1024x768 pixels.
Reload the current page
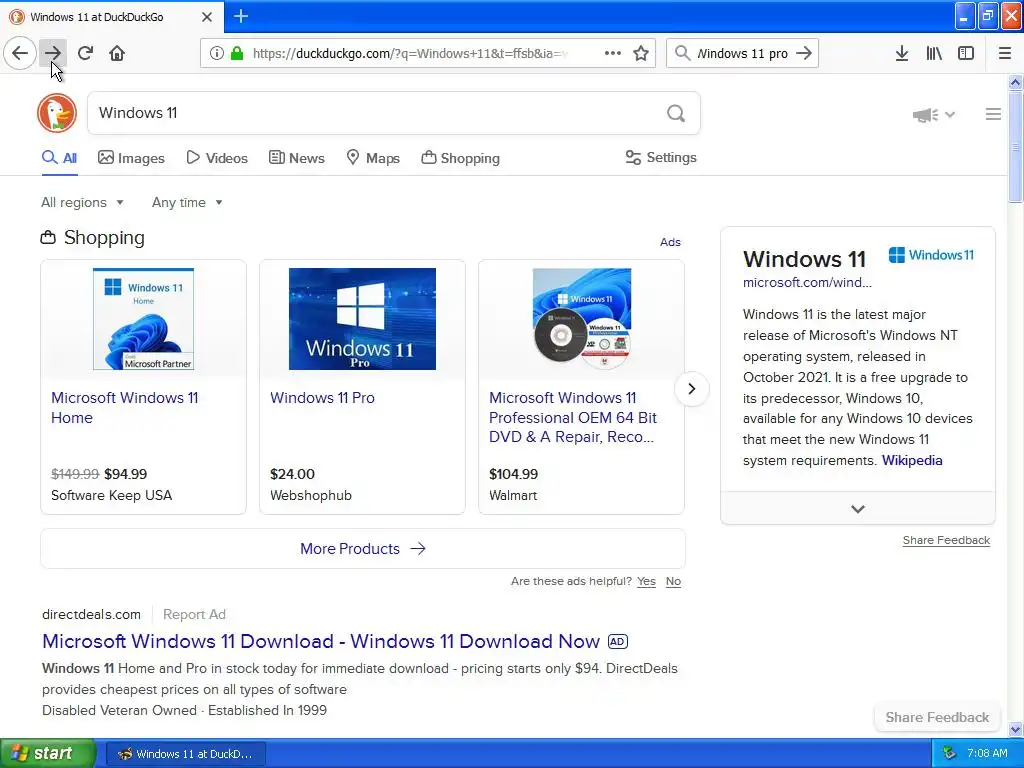[x=85, y=53]
